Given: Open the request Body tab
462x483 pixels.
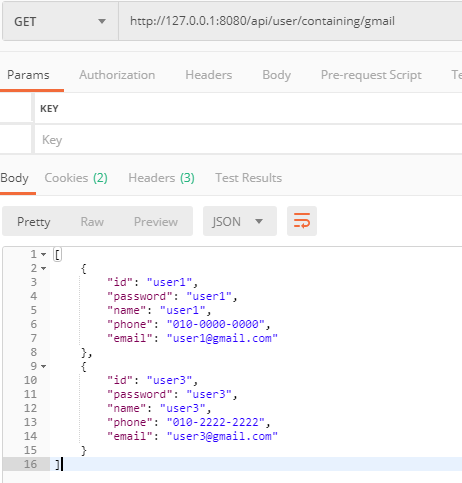Looking at the screenshot, I should 277,75.
